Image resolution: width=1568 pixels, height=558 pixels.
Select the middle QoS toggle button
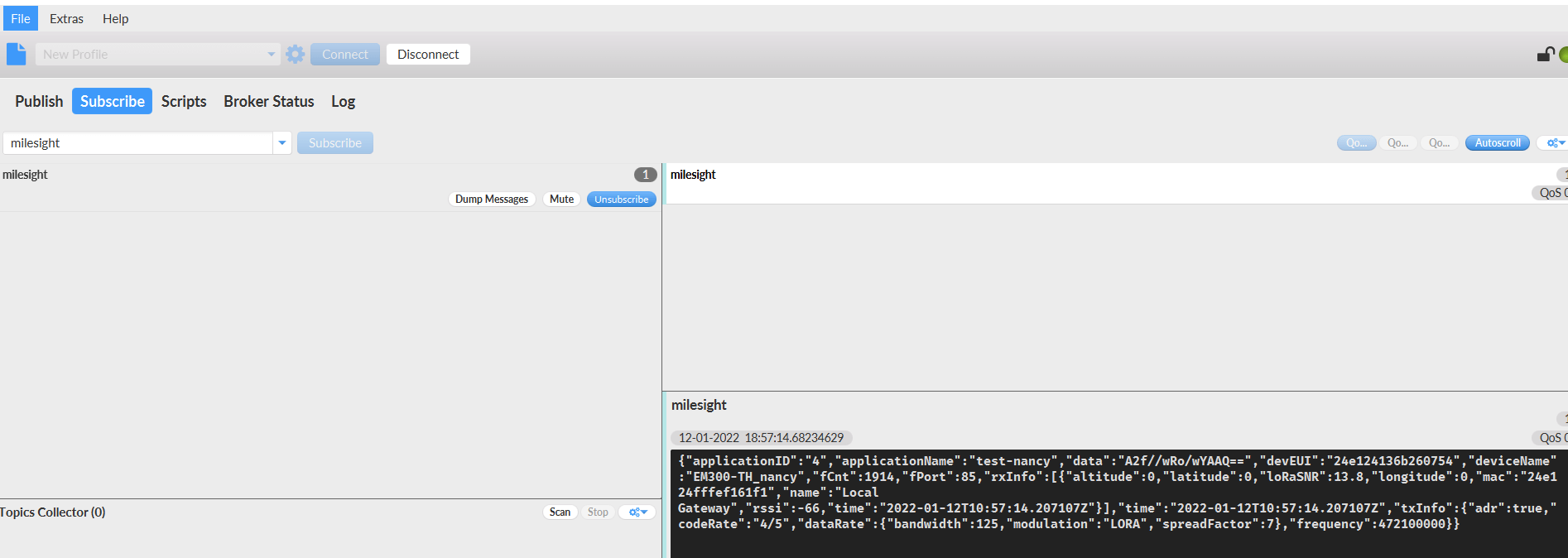pyautogui.click(x=1397, y=143)
